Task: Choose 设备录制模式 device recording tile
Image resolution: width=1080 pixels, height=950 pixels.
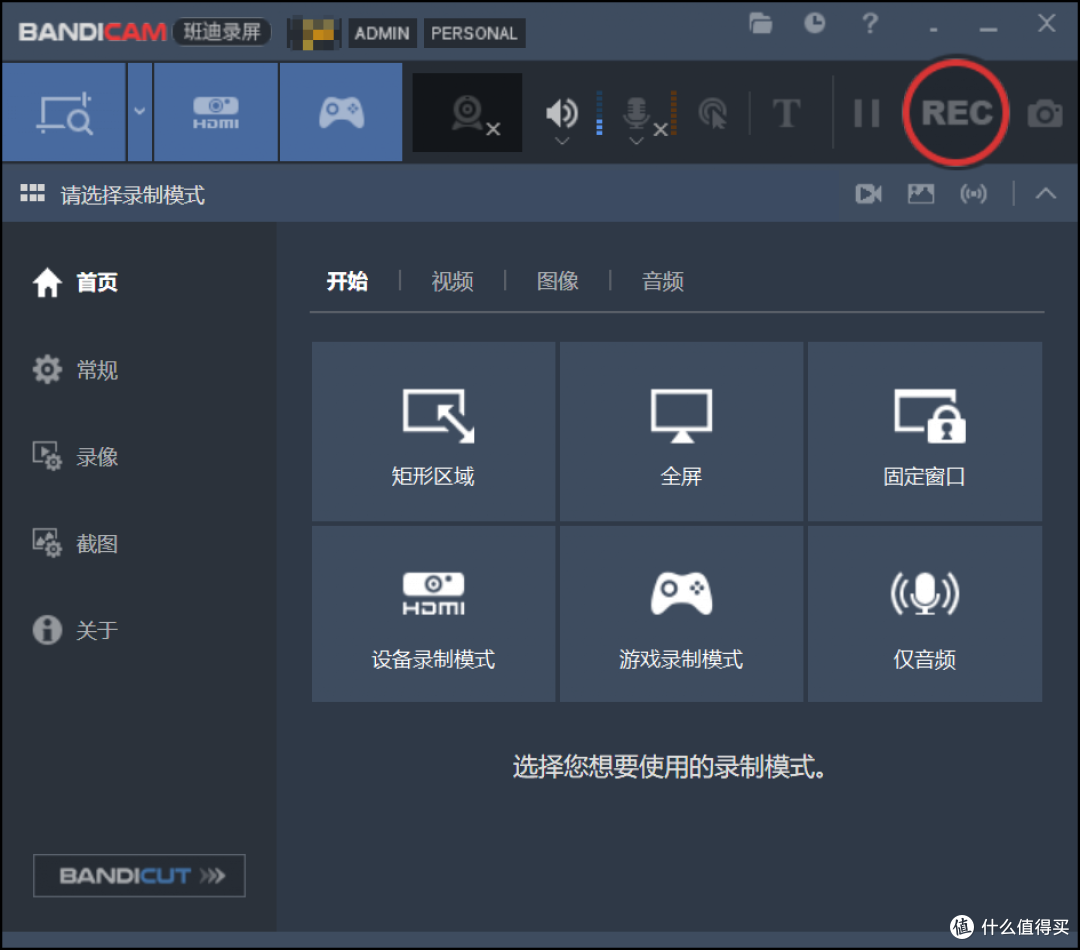Action: (x=433, y=614)
